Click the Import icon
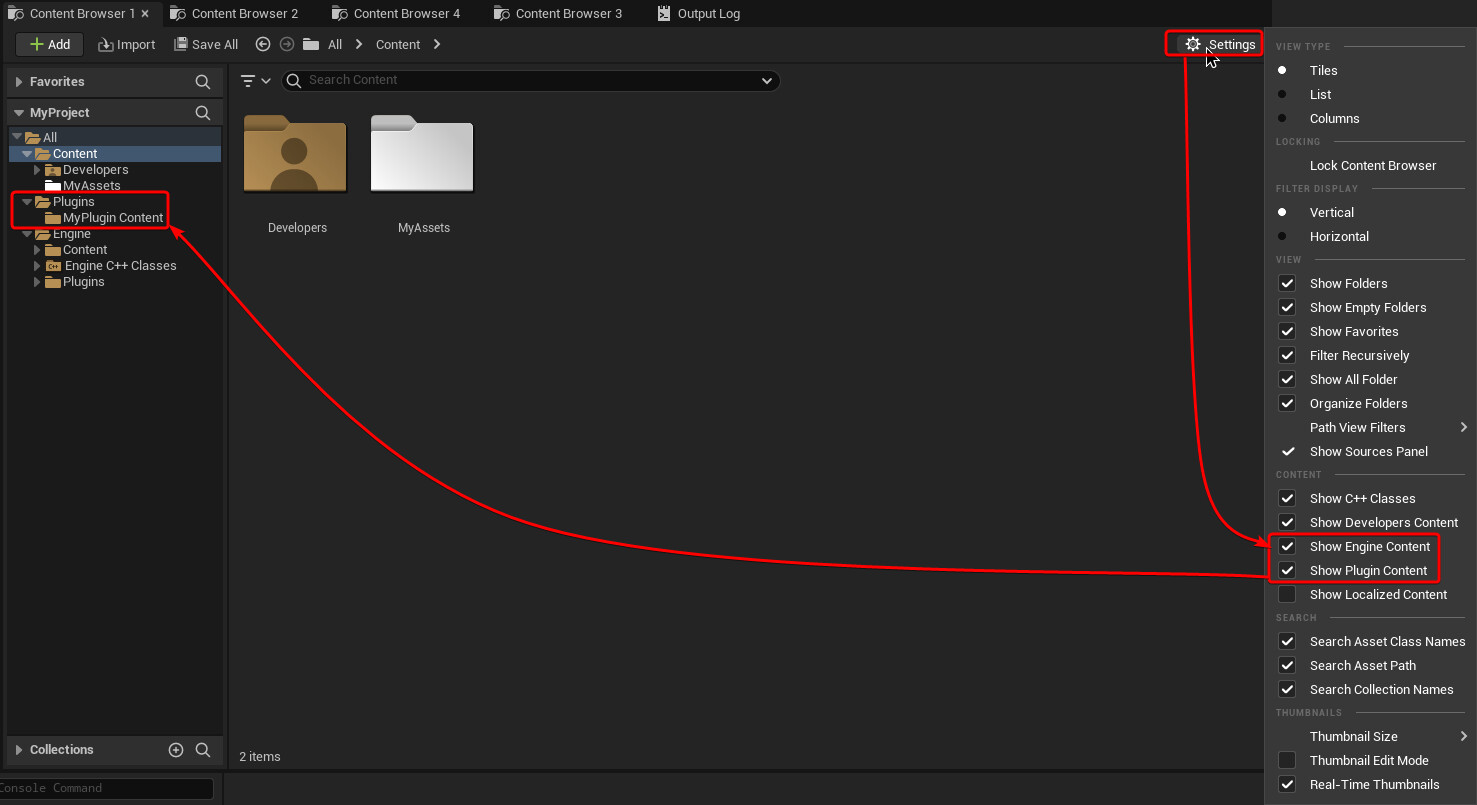The height and width of the screenshot is (805, 1477). (126, 44)
